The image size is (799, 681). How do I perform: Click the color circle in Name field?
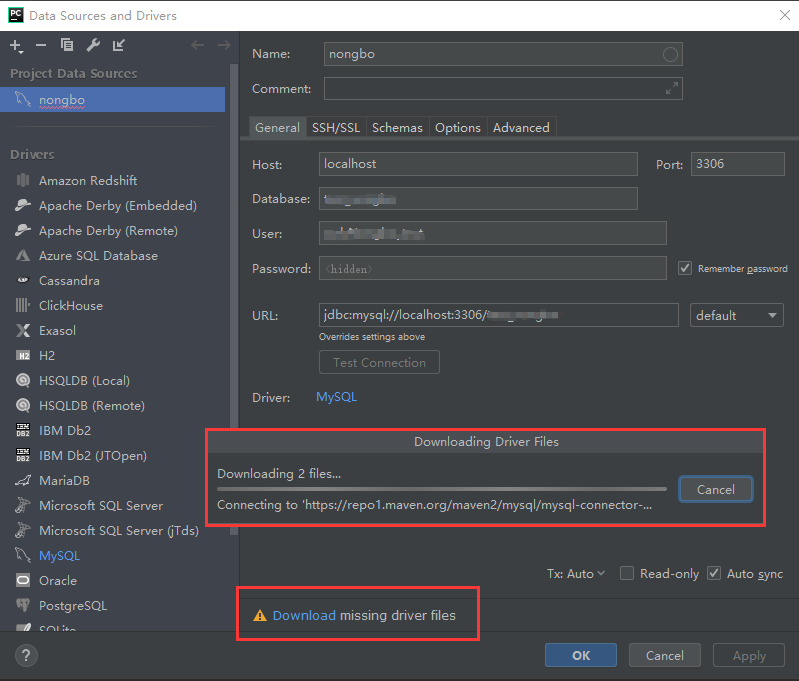pyautogui.click(x=670, y=54)
